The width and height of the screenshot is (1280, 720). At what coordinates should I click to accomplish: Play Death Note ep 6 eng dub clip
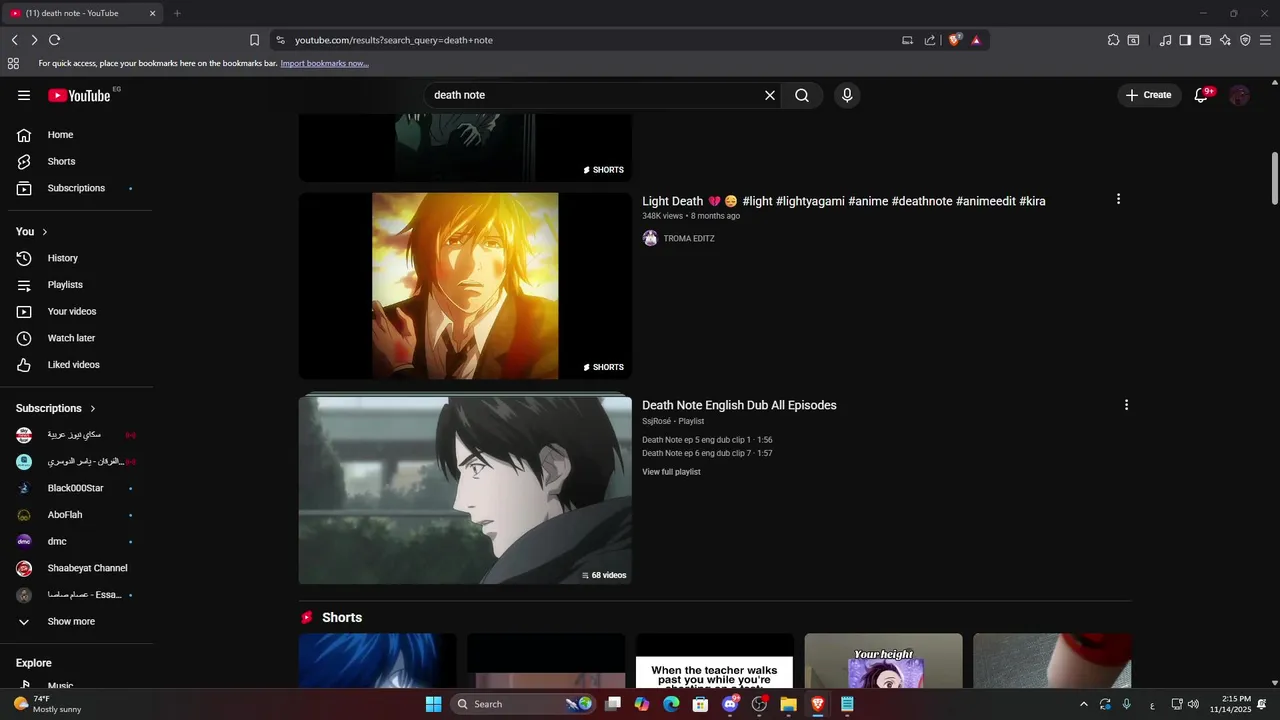pyautogui.click(x=707, y=453)
